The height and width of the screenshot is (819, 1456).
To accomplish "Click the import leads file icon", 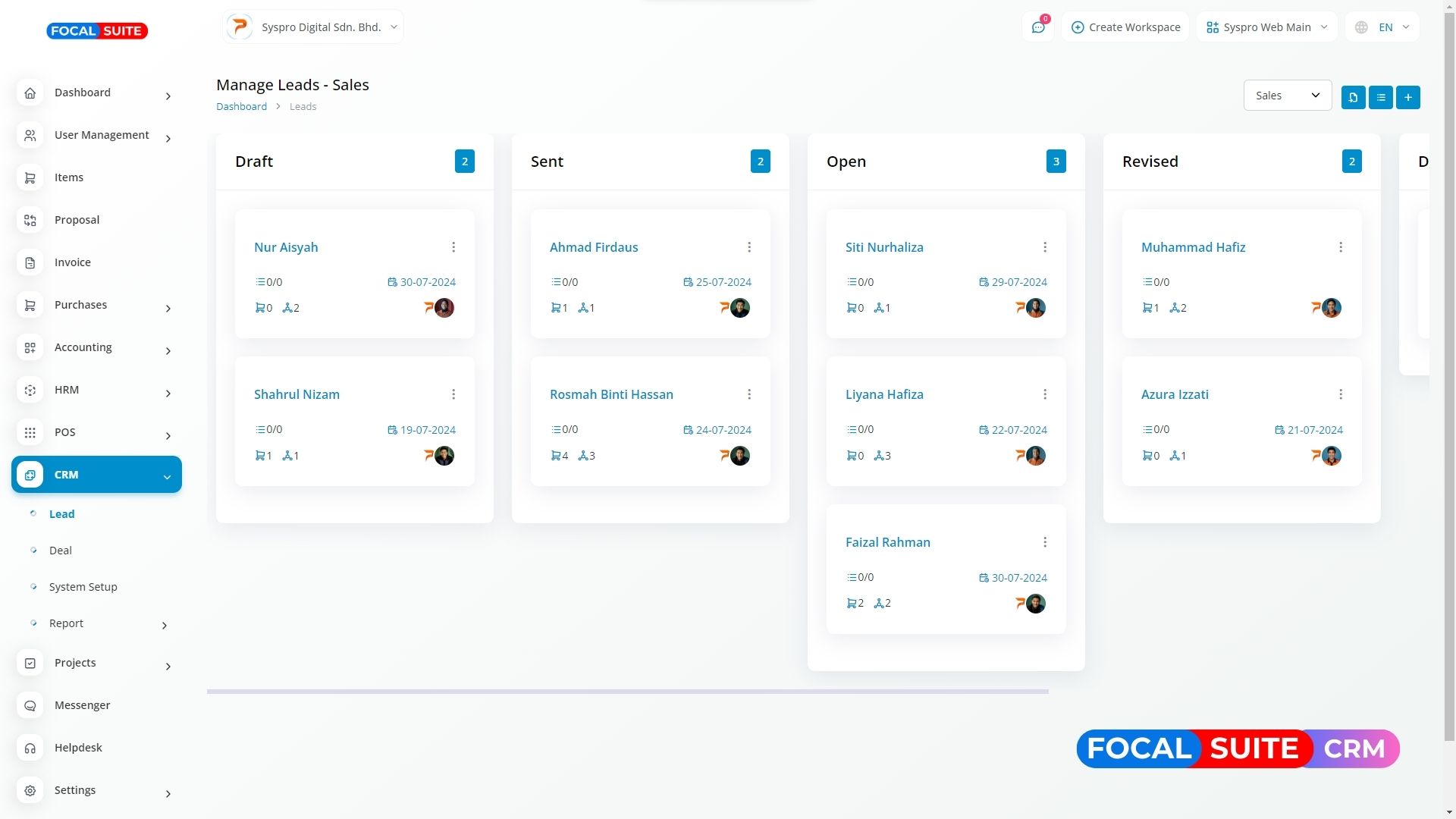I will [1353, 97].
